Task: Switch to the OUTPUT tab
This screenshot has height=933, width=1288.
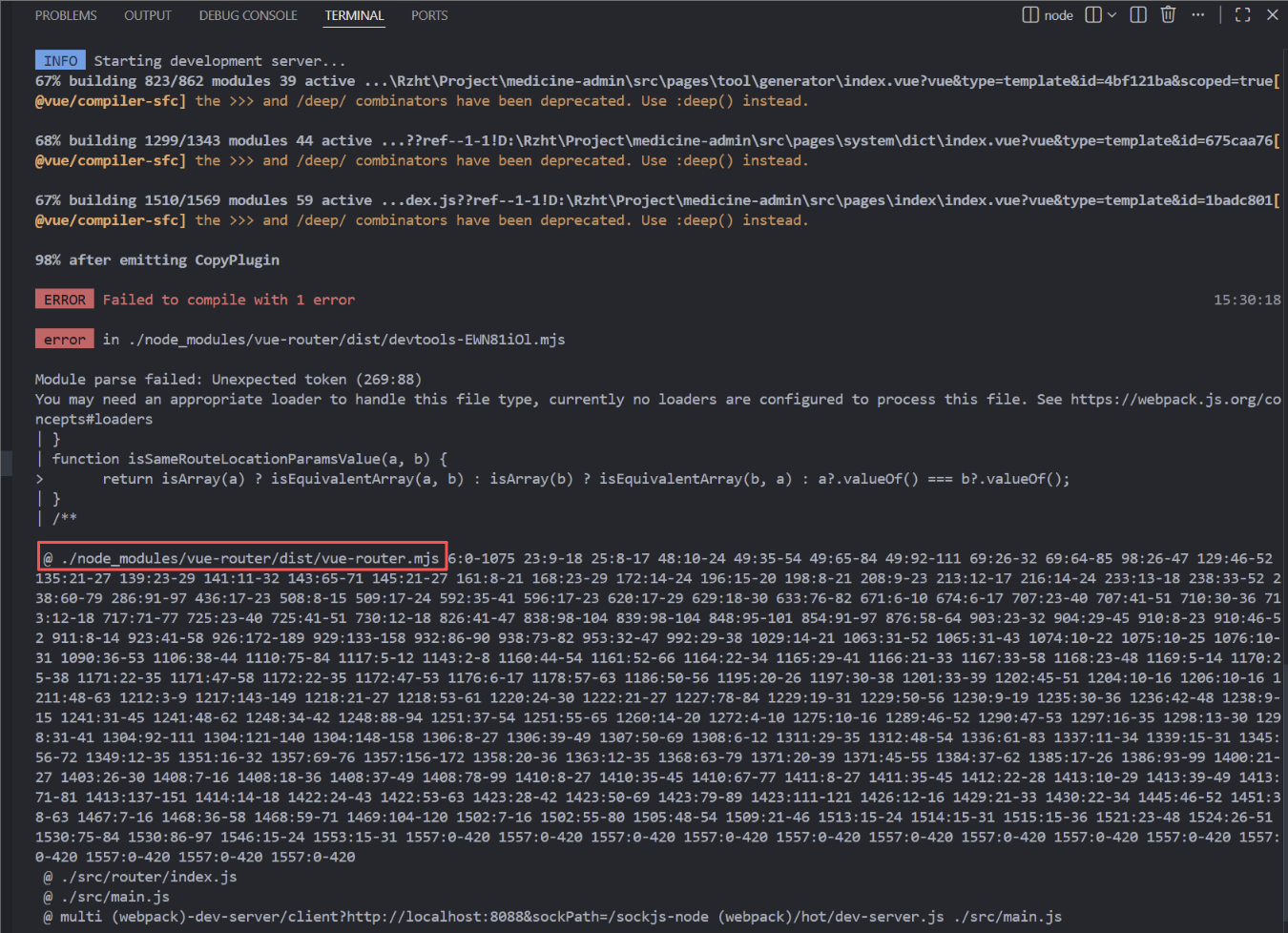Action: pos(148,15)
